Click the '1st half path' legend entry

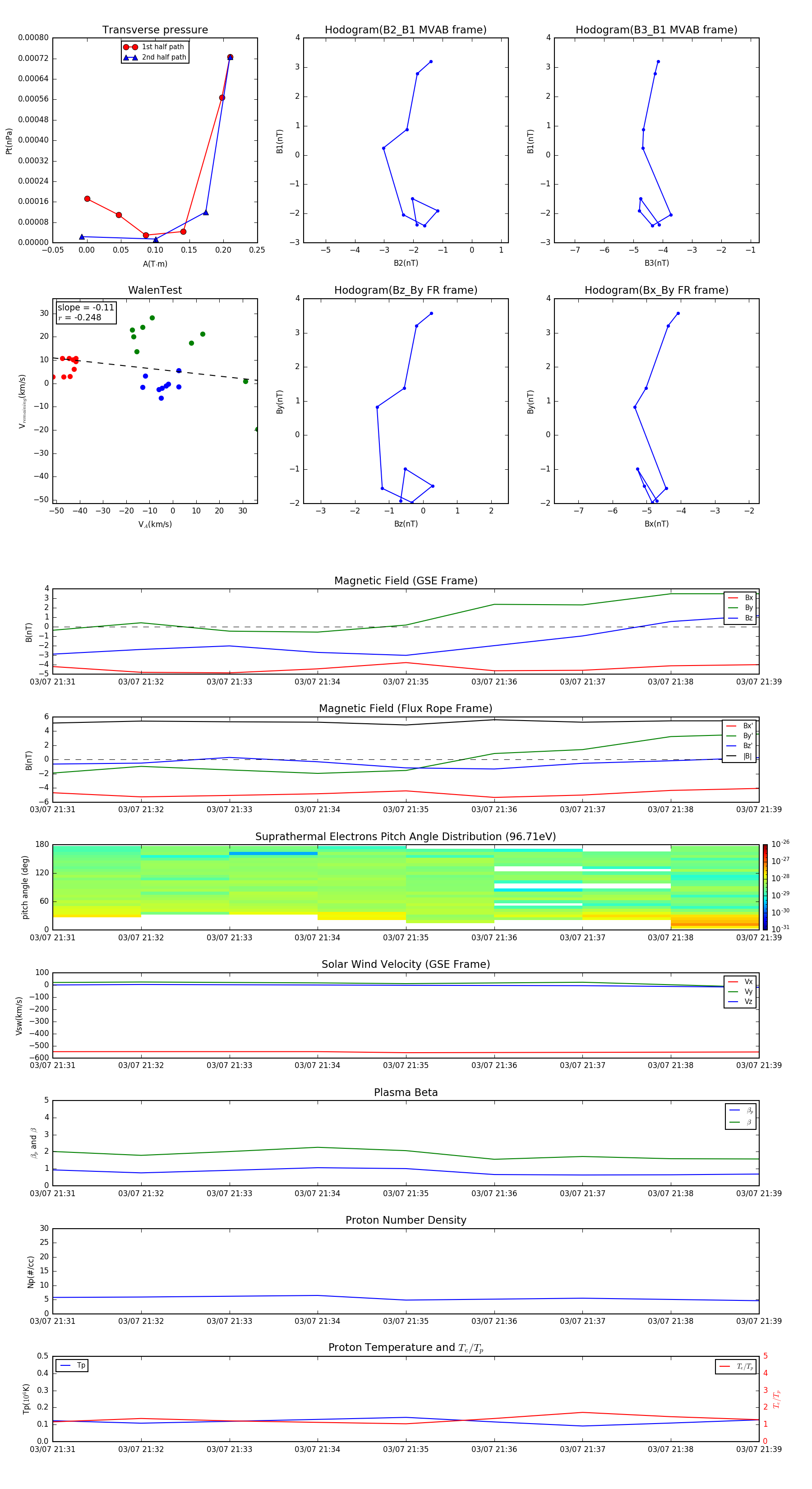pos(154,47)
